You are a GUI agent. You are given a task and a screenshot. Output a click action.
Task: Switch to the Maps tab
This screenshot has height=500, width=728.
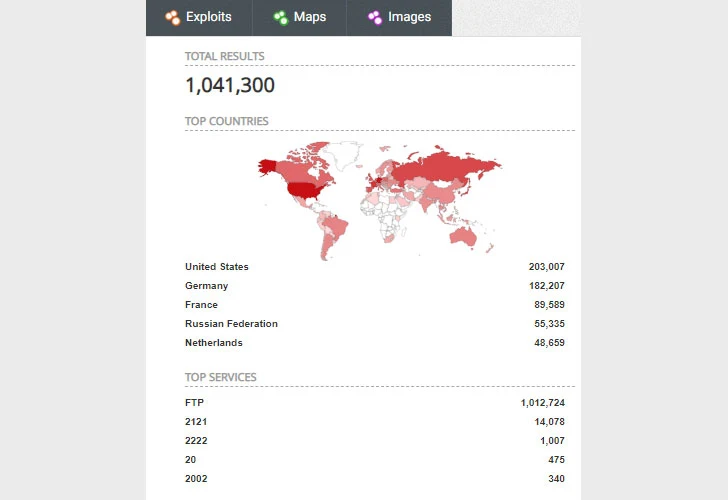coord(299,18)
